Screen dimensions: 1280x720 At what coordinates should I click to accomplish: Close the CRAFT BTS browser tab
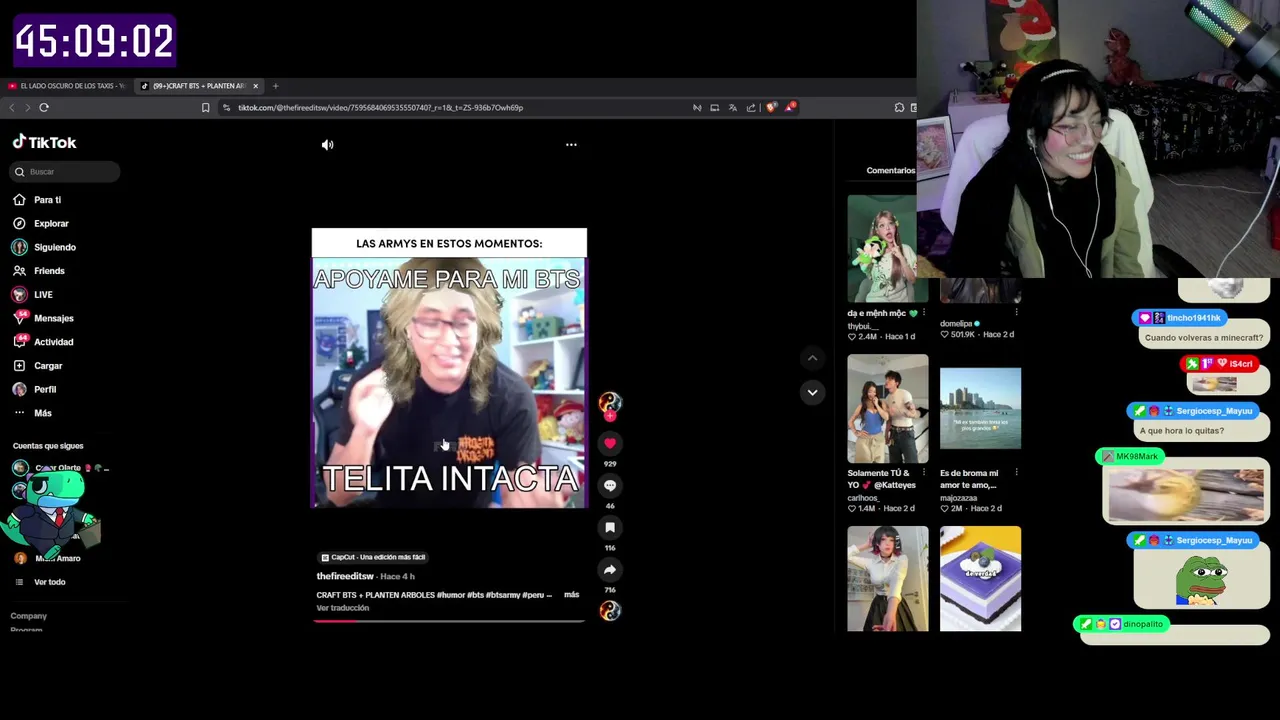pyautogui.click(x=255, y=86)
